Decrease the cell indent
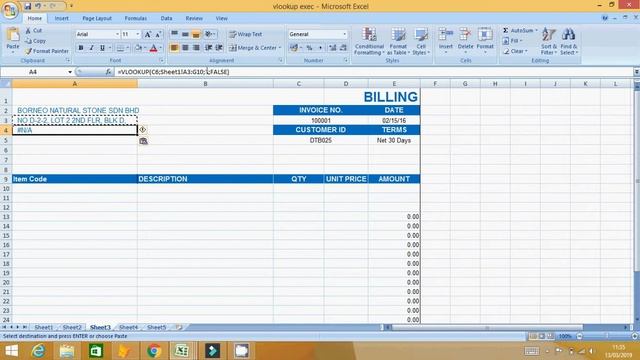Viewport: 640px width, 360px height. (x=209, y=48)
